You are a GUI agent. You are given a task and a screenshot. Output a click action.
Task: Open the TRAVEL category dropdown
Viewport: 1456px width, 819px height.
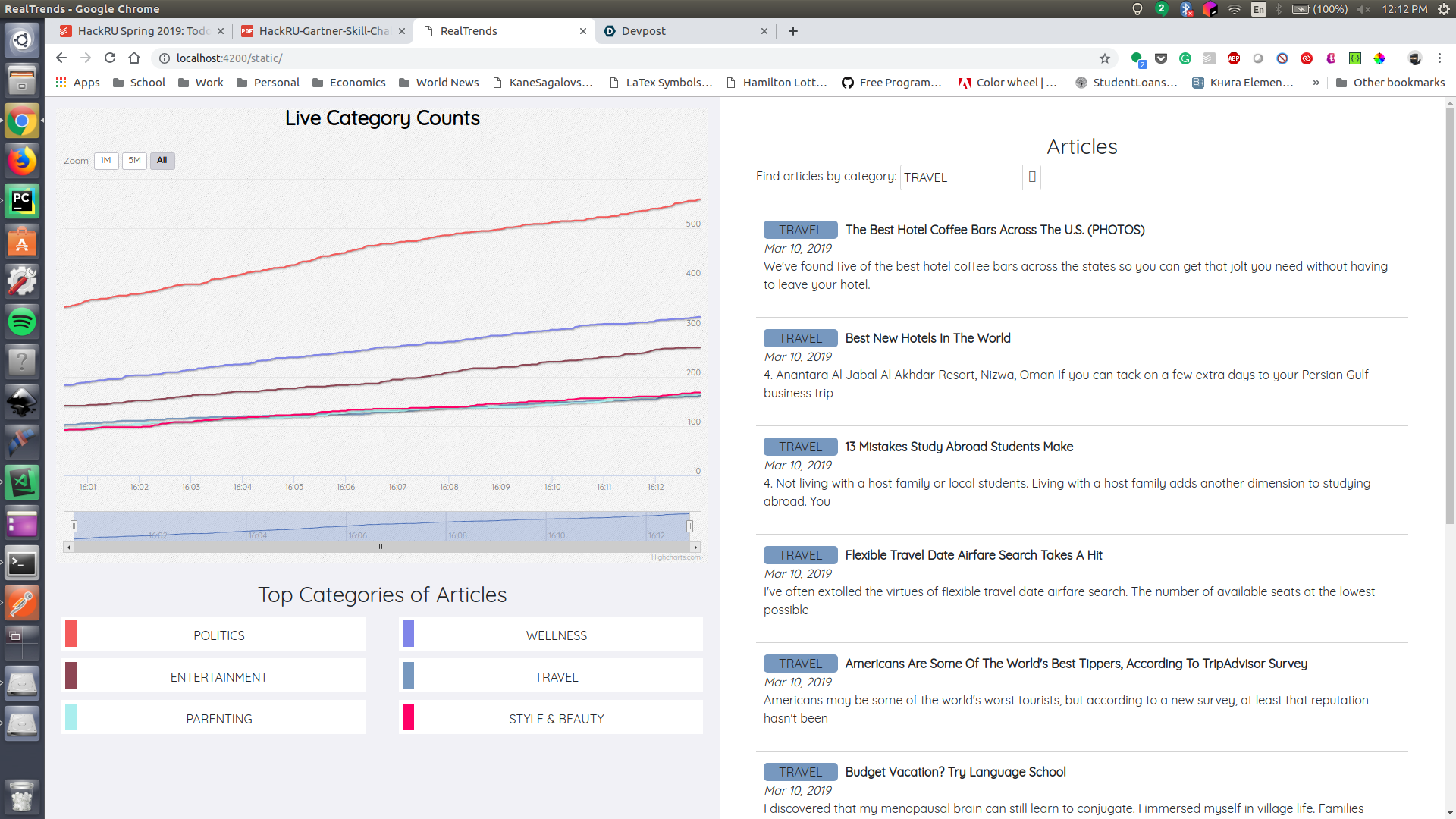pyautogui.click(x=1031, y=177)
